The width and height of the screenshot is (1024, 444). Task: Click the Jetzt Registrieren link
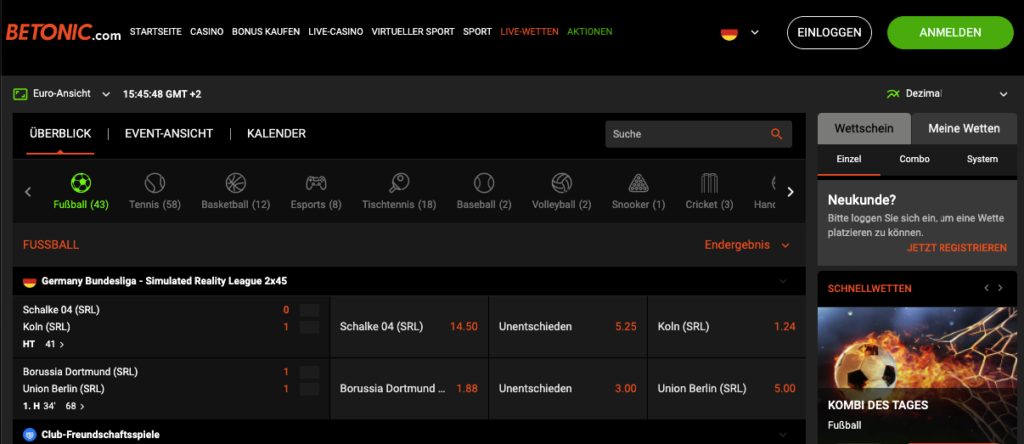[957, 248]
